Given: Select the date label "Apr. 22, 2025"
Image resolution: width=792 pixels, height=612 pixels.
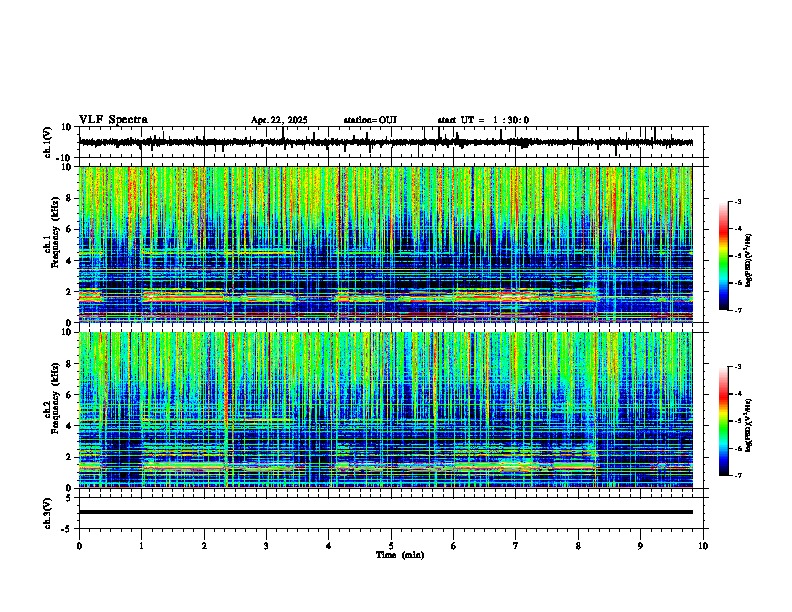Looking at the screenshot, I should coord(279,120).
